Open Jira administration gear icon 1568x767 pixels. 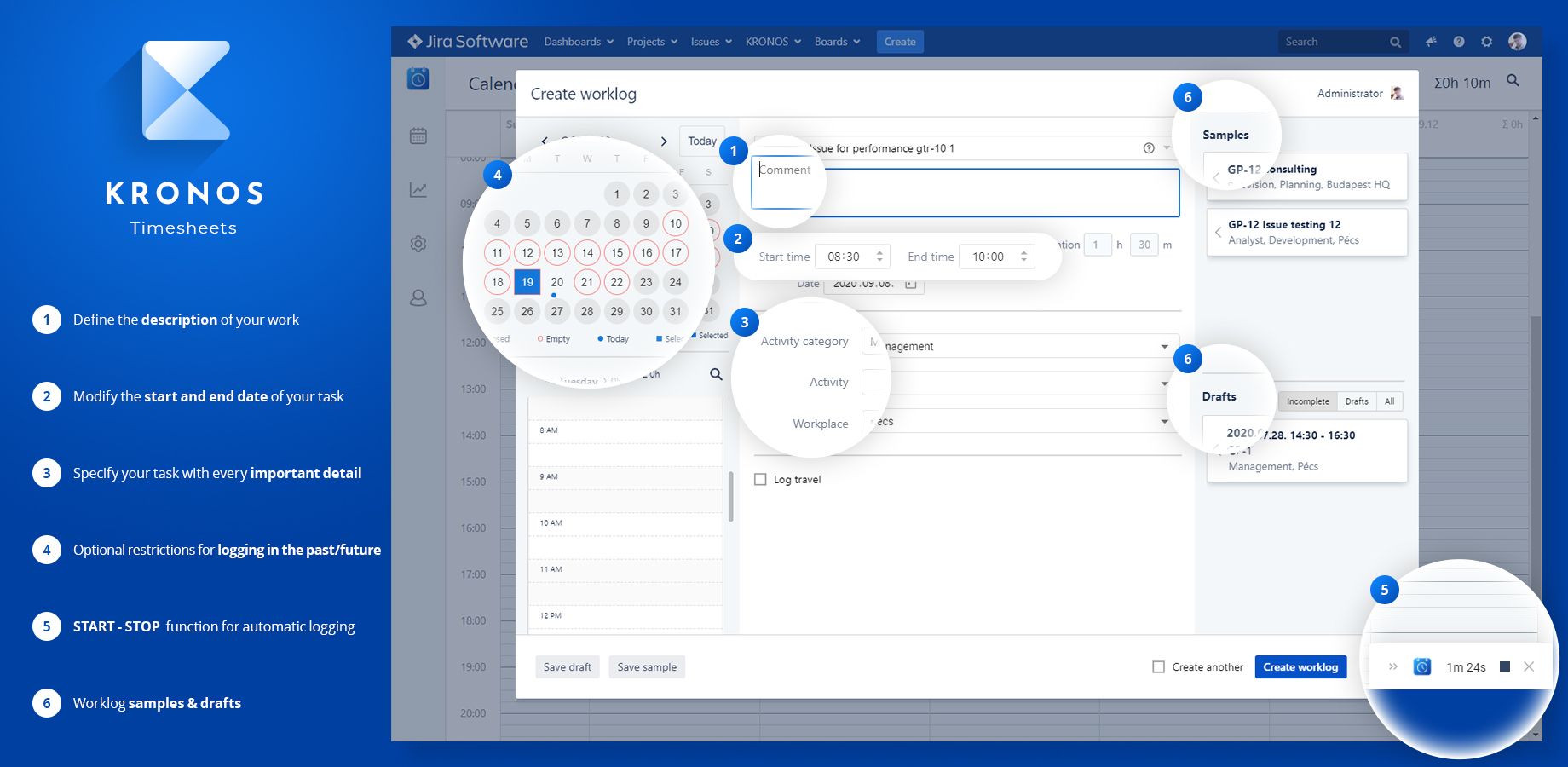(x=1487, y=42)
